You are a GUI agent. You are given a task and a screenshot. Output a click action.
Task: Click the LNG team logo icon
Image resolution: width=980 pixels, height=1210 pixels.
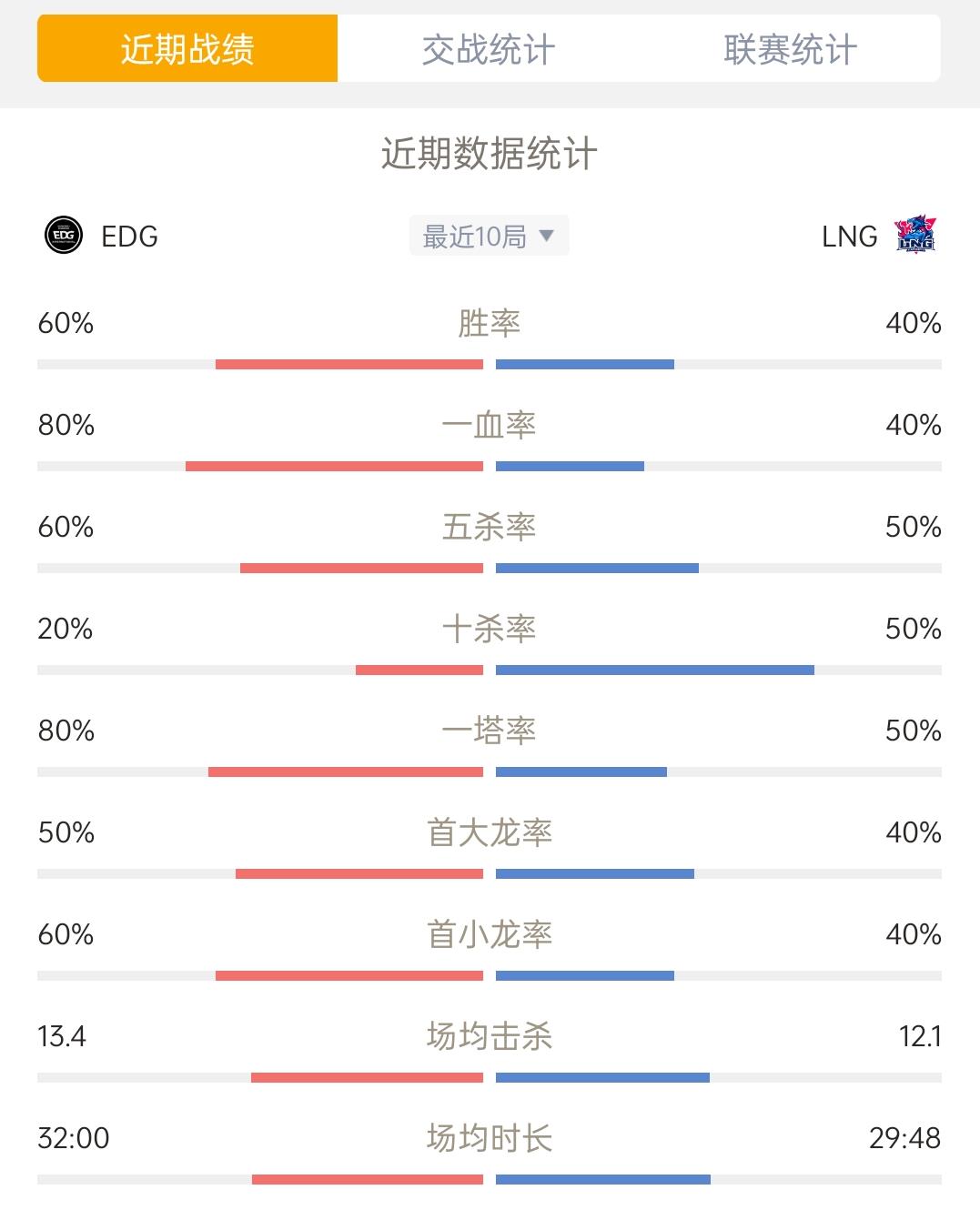[915, 235]
